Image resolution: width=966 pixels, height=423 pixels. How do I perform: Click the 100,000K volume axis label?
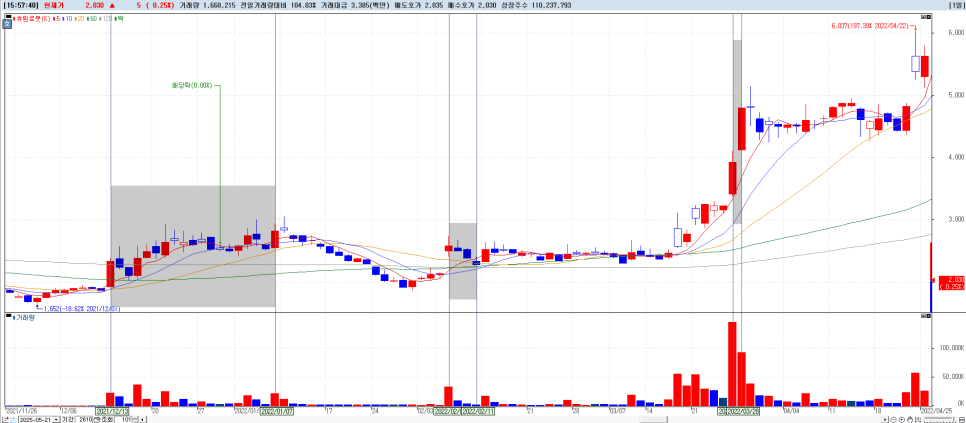(952, 348)
